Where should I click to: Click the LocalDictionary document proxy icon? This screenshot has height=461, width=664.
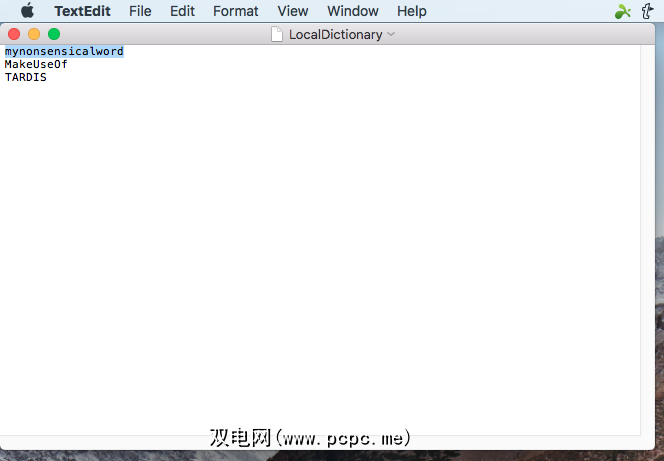(277, 34)
